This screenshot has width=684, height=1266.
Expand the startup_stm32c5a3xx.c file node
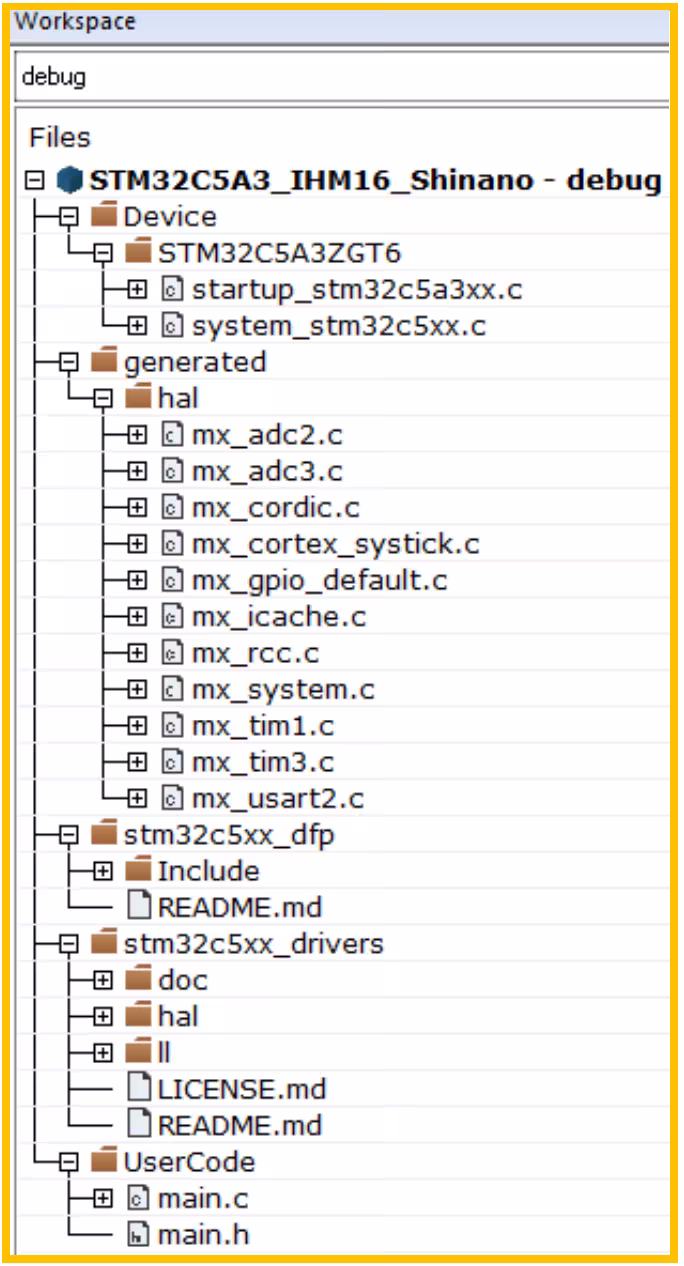(x=137, y=290)
